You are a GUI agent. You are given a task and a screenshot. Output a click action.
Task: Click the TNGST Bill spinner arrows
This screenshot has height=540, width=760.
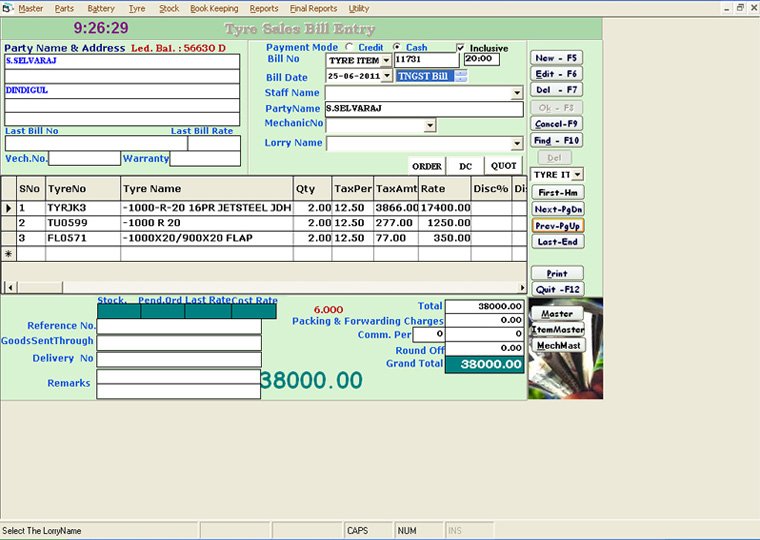point(461,76)
